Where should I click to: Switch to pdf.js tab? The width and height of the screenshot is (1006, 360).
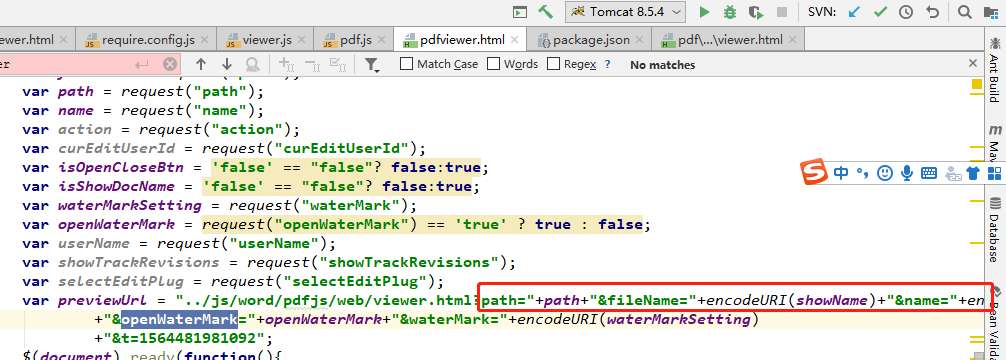[x=354, y=40]
